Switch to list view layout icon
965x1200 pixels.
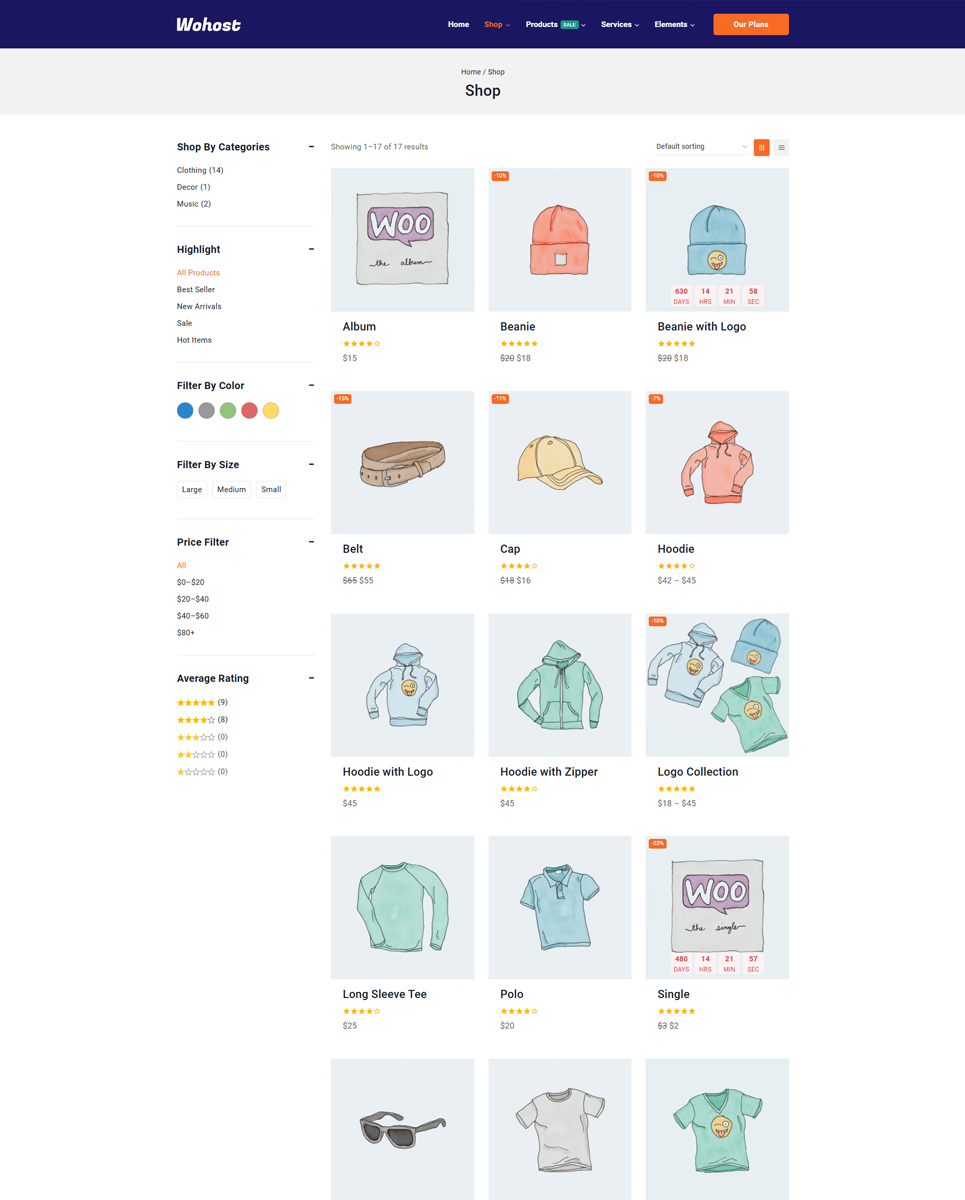click(x=781, y=147)
